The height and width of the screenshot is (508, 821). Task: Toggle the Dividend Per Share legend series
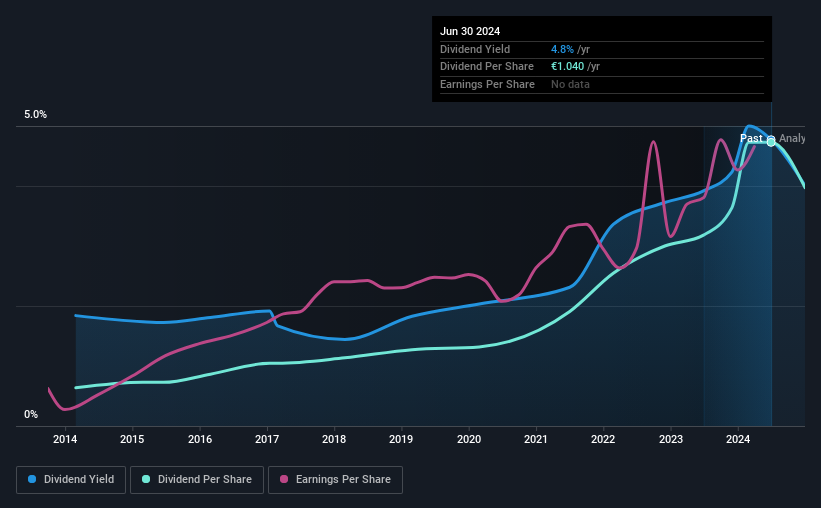197,480
